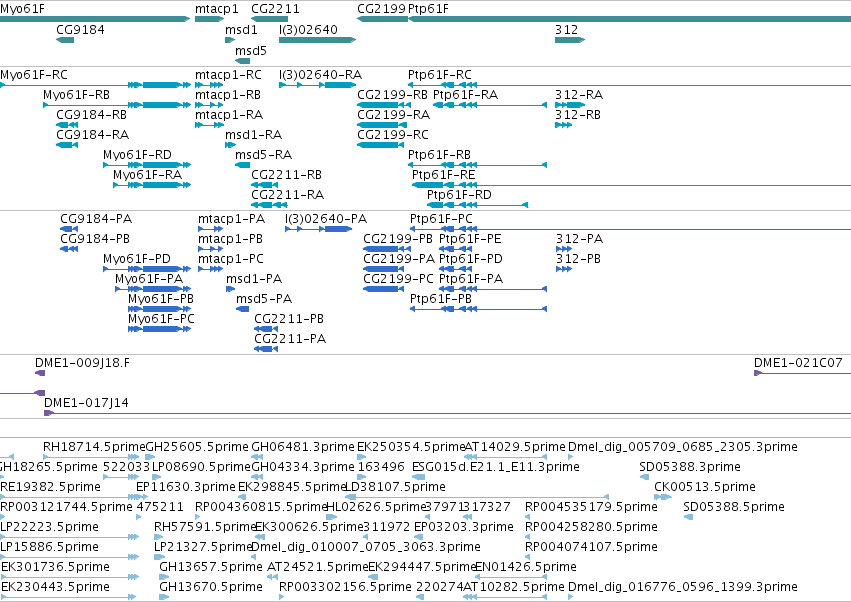The height and width of the screenshot is (602, 851).
Task: Select the msd5 gene glyph
Action: tap(243, 61)
